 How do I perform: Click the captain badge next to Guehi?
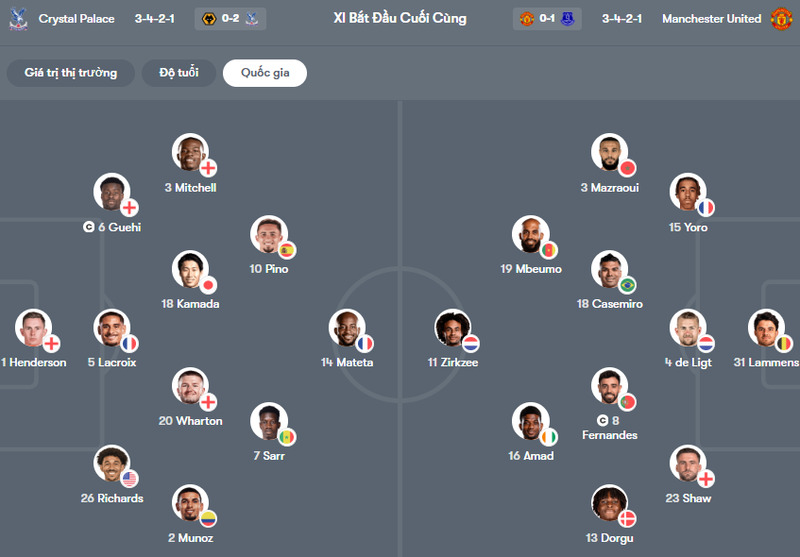(x=89, y=227)
